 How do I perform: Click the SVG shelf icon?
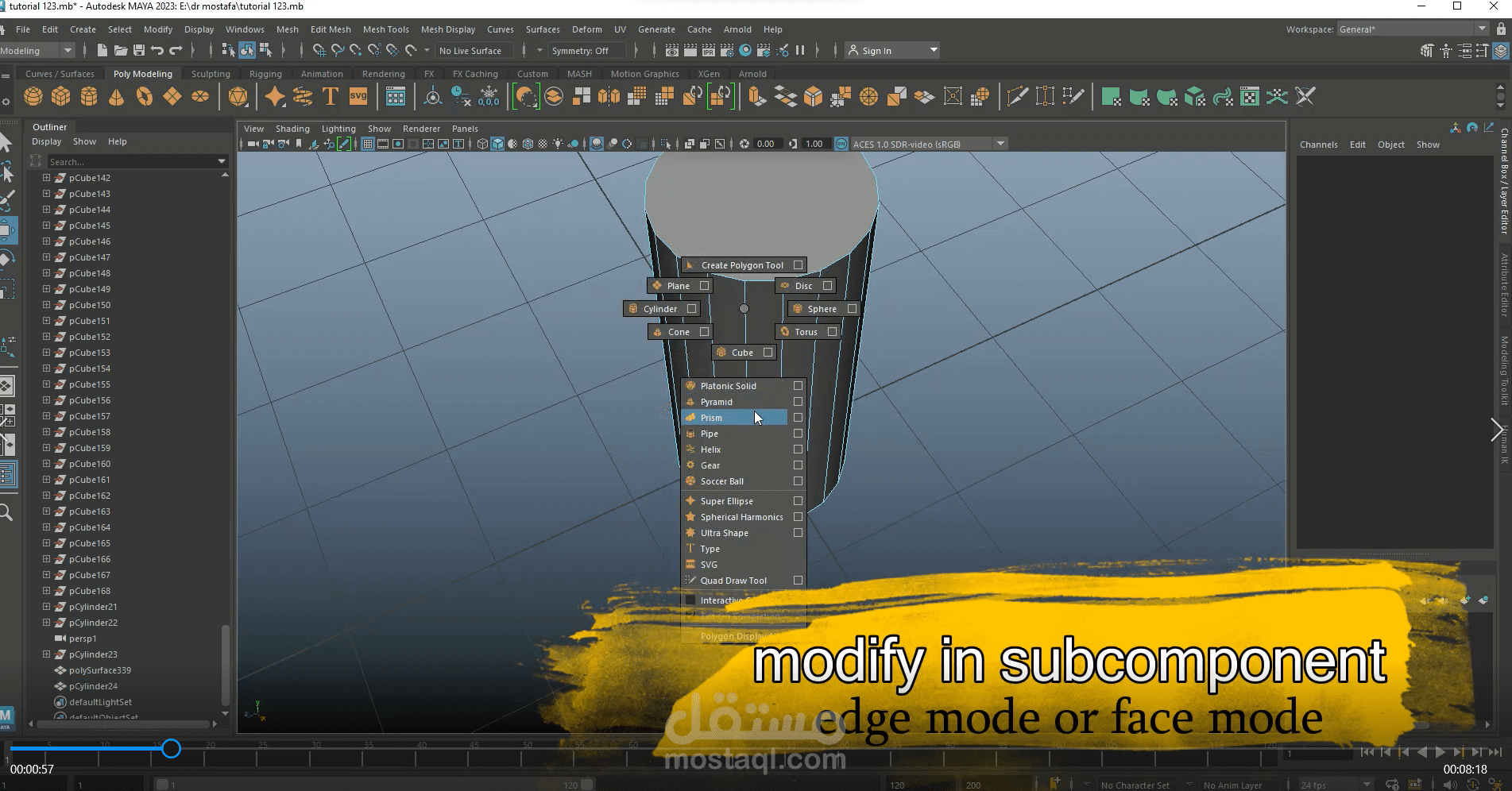[x=358, y=97]
